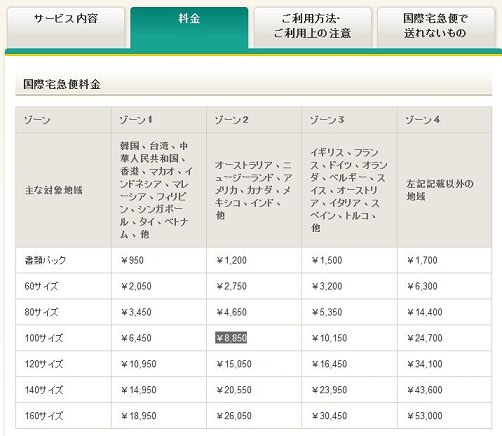
Task: Click the 左記記載以外の地域 cell
Action: pyautogui.click(x=439, y=190)
